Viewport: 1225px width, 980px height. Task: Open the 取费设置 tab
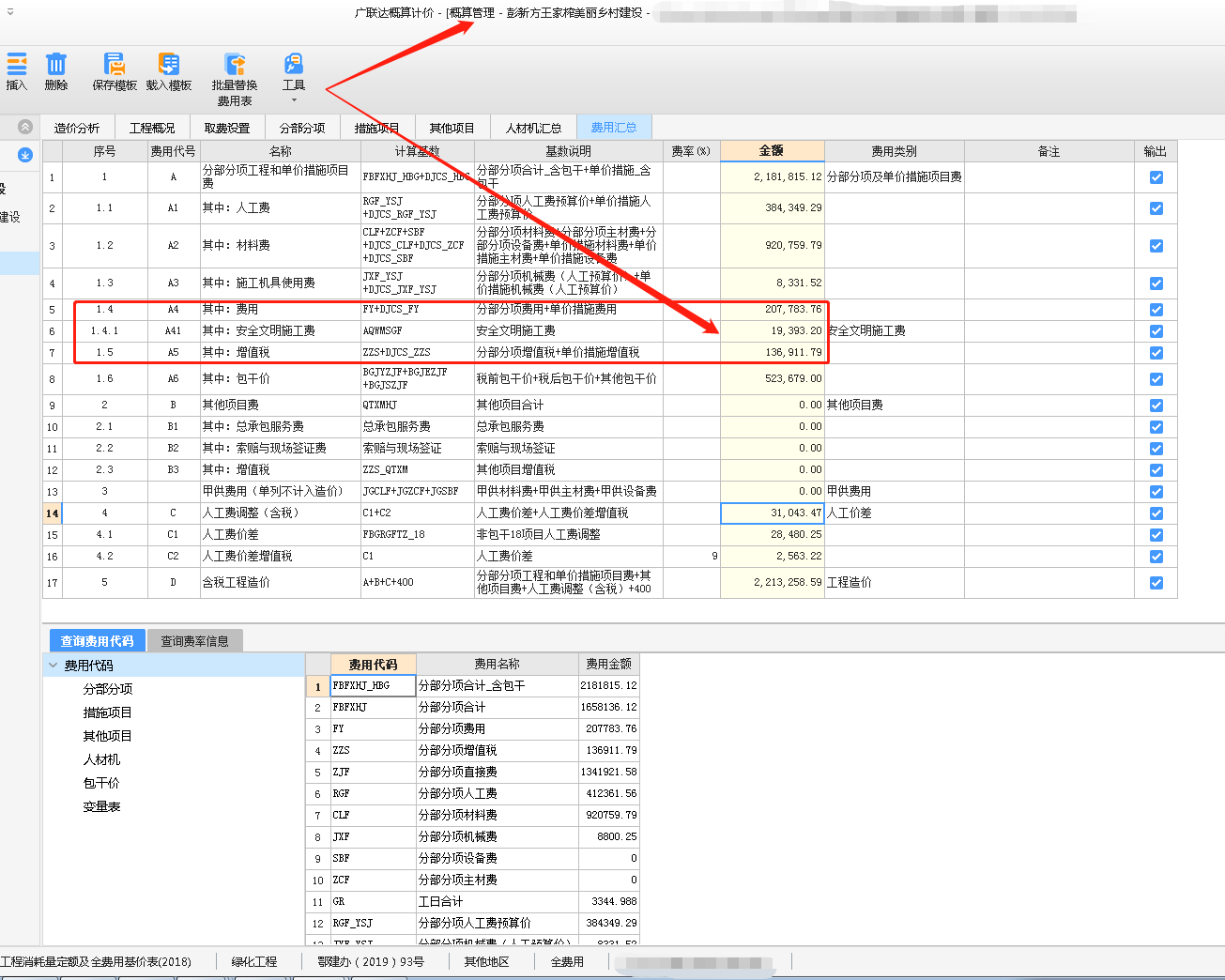(227, 128)
